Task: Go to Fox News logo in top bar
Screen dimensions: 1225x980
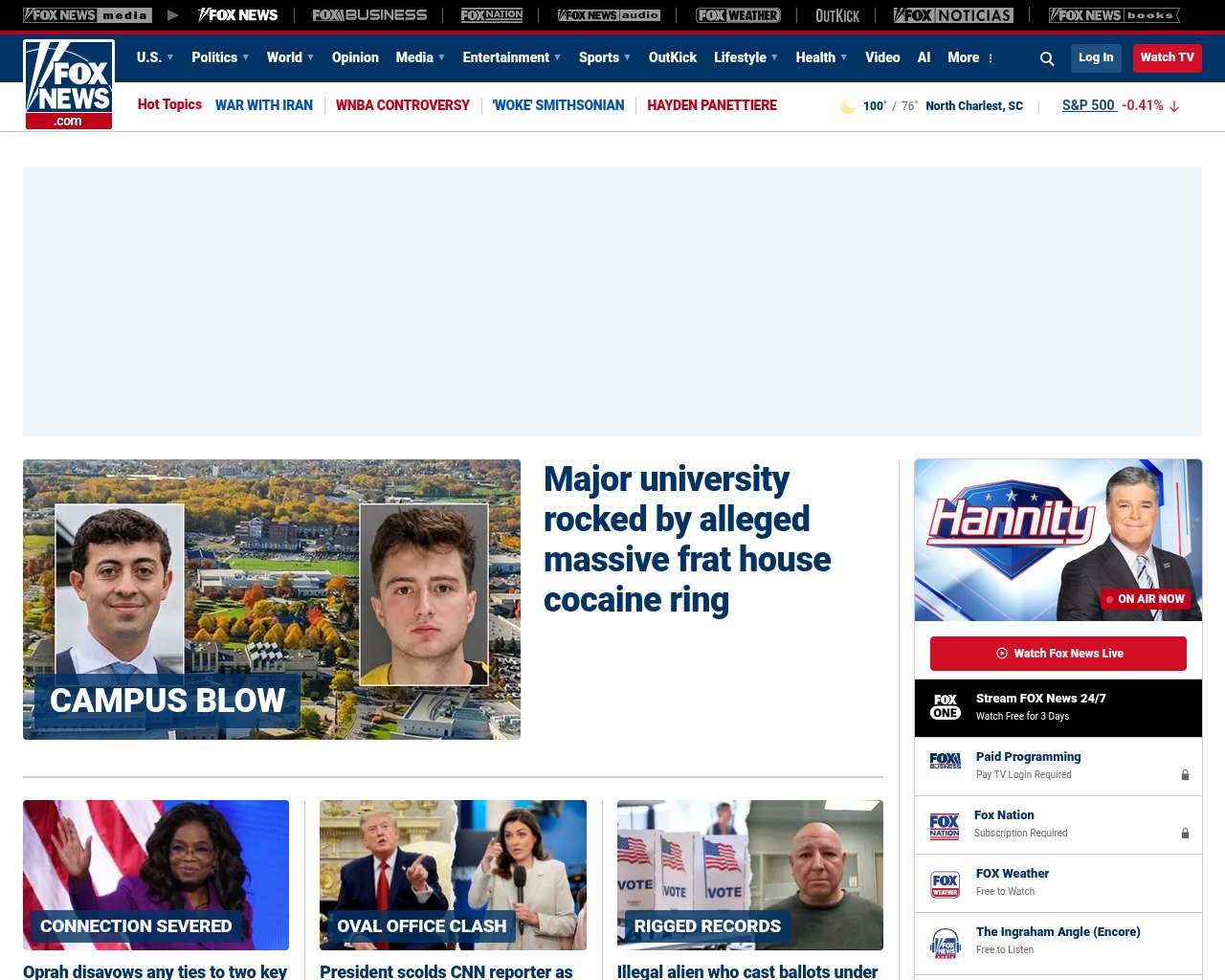Action: coord(237,15)
